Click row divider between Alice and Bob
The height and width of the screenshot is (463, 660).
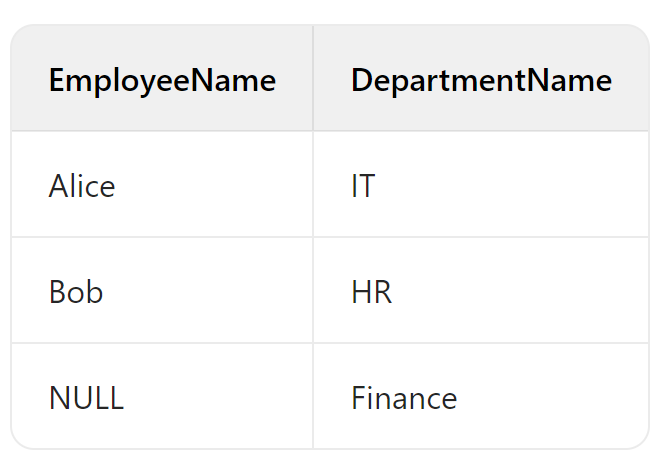pyautogui.click(x=162, y=237)
